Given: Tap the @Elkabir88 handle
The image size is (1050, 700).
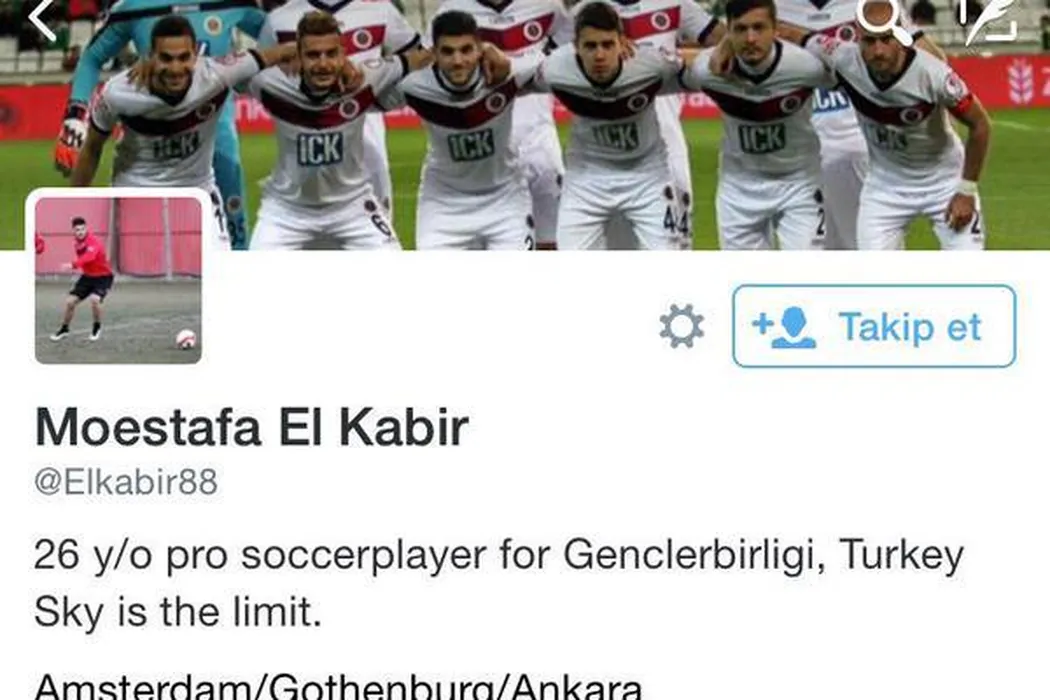Looking at the screenshot, I should [x=126, y=482].
